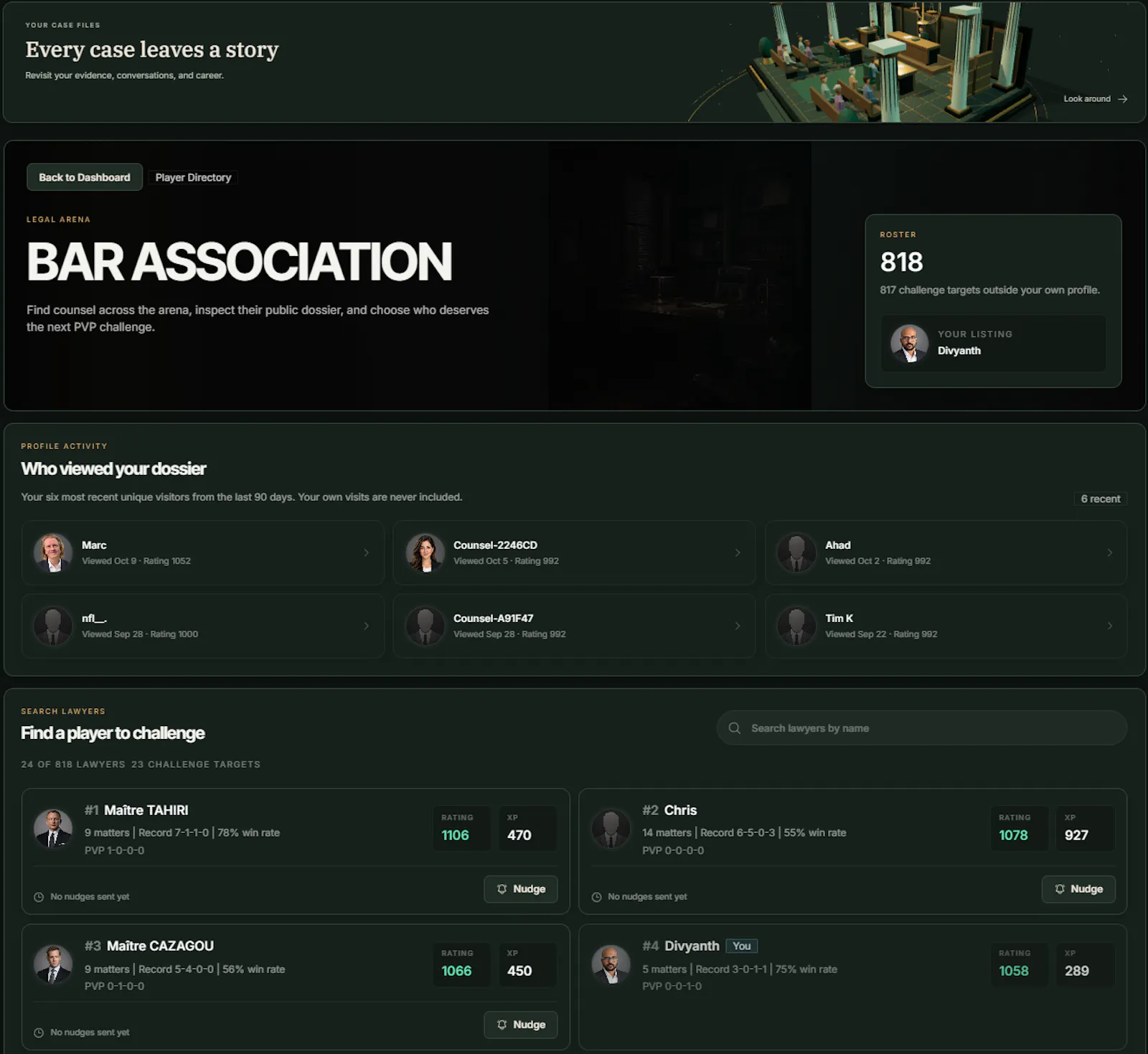Focus the Search lawyers by name field
This screenshot has height=1054, width=1148.
coord(921,728)
